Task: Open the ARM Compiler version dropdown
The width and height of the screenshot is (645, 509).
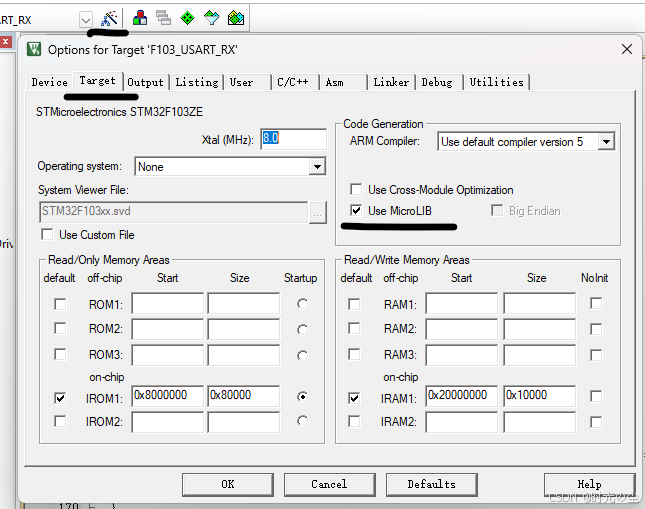Action: [606, 142]
